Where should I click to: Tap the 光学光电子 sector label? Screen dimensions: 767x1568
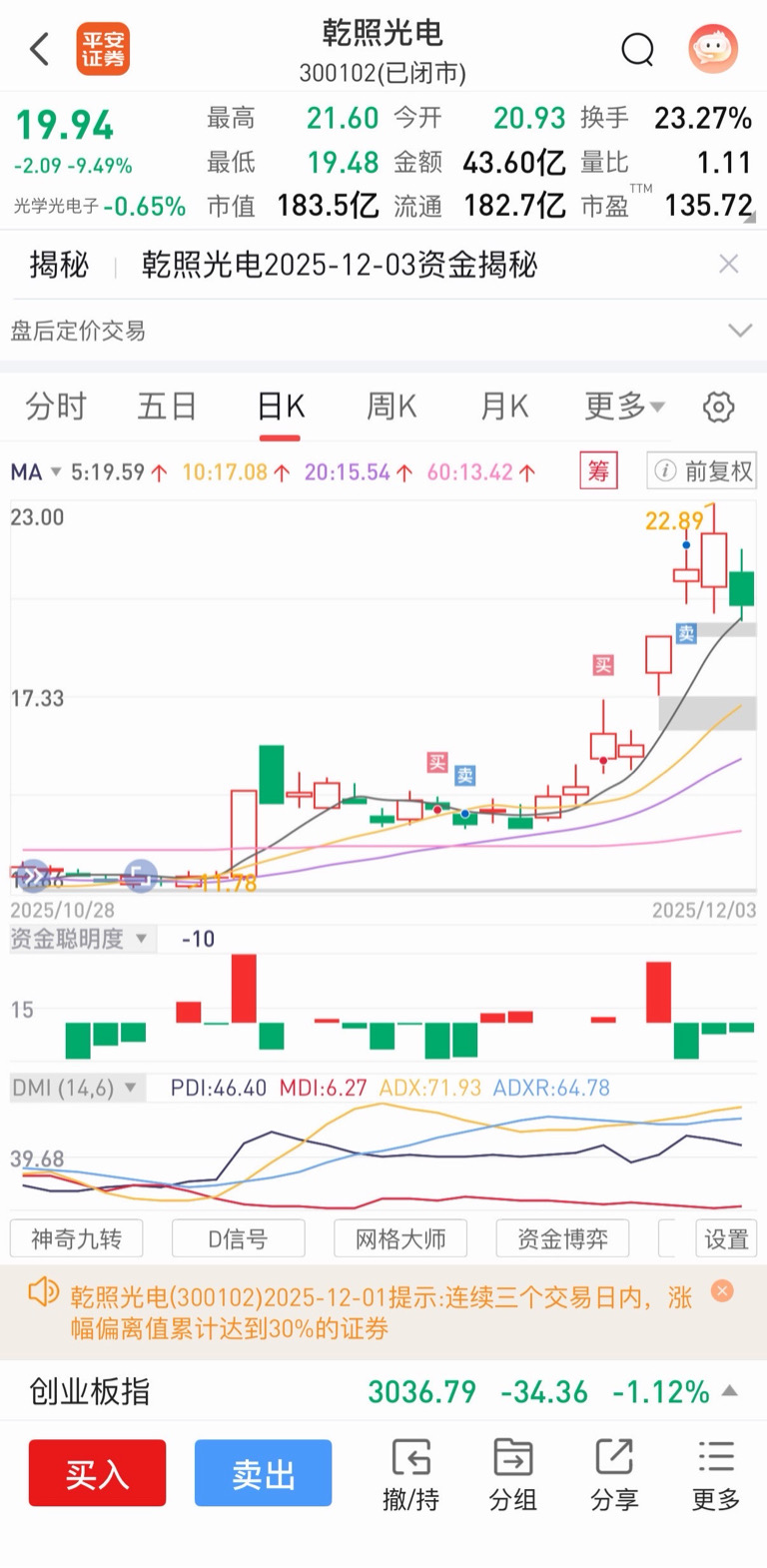click(56, 206)
